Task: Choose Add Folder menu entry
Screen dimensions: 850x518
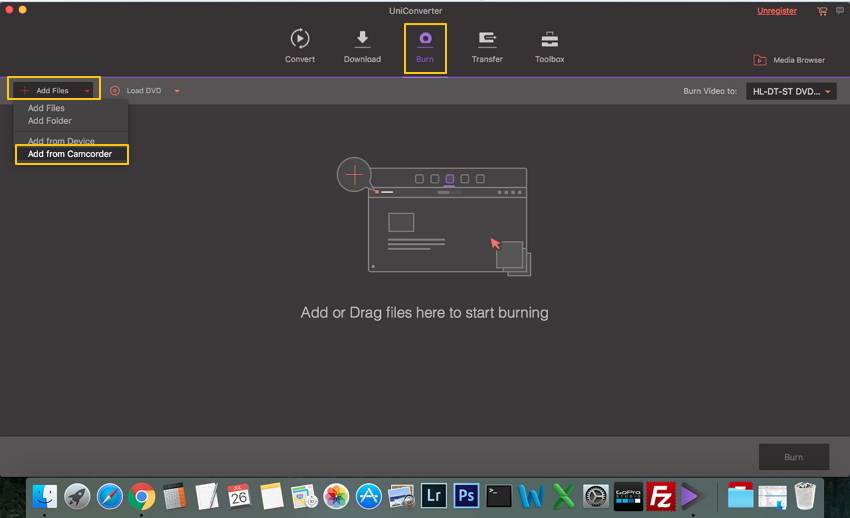Action: point(49,121)
